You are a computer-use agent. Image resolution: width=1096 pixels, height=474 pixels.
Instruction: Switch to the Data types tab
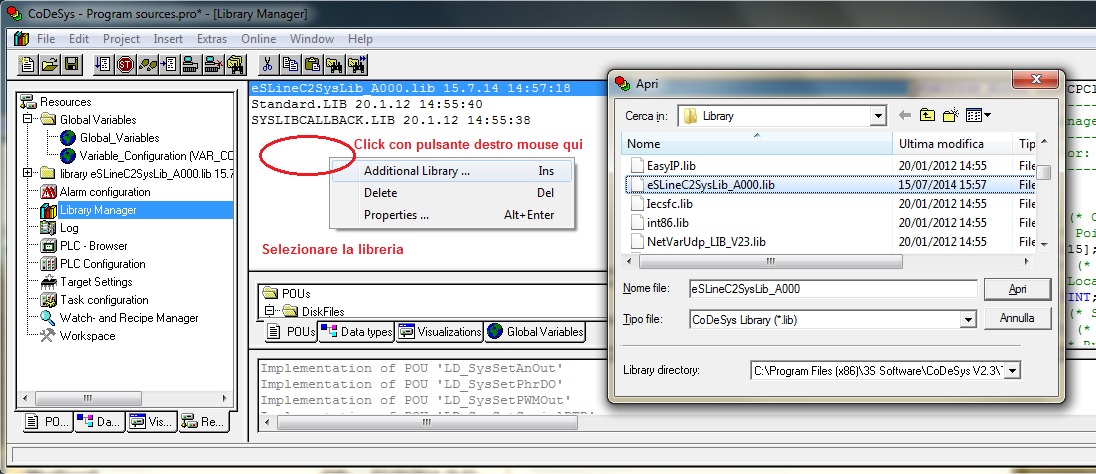pos(357,332)
